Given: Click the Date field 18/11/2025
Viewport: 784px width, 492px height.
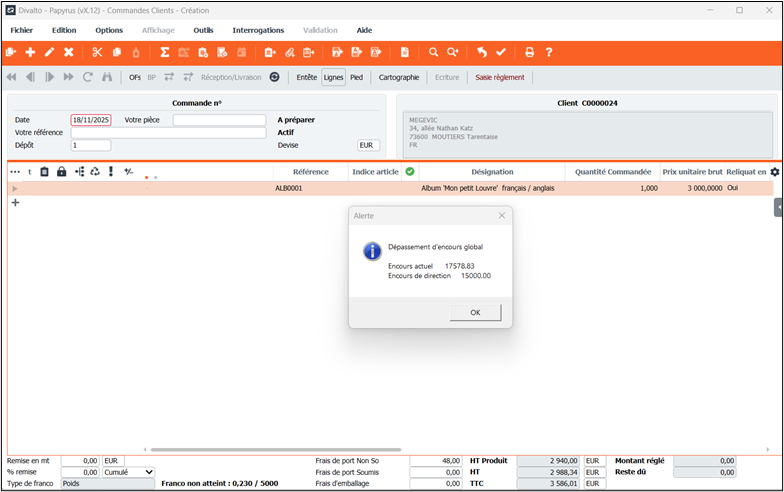Looking at the screenshot, I should [x=90, y=120].
